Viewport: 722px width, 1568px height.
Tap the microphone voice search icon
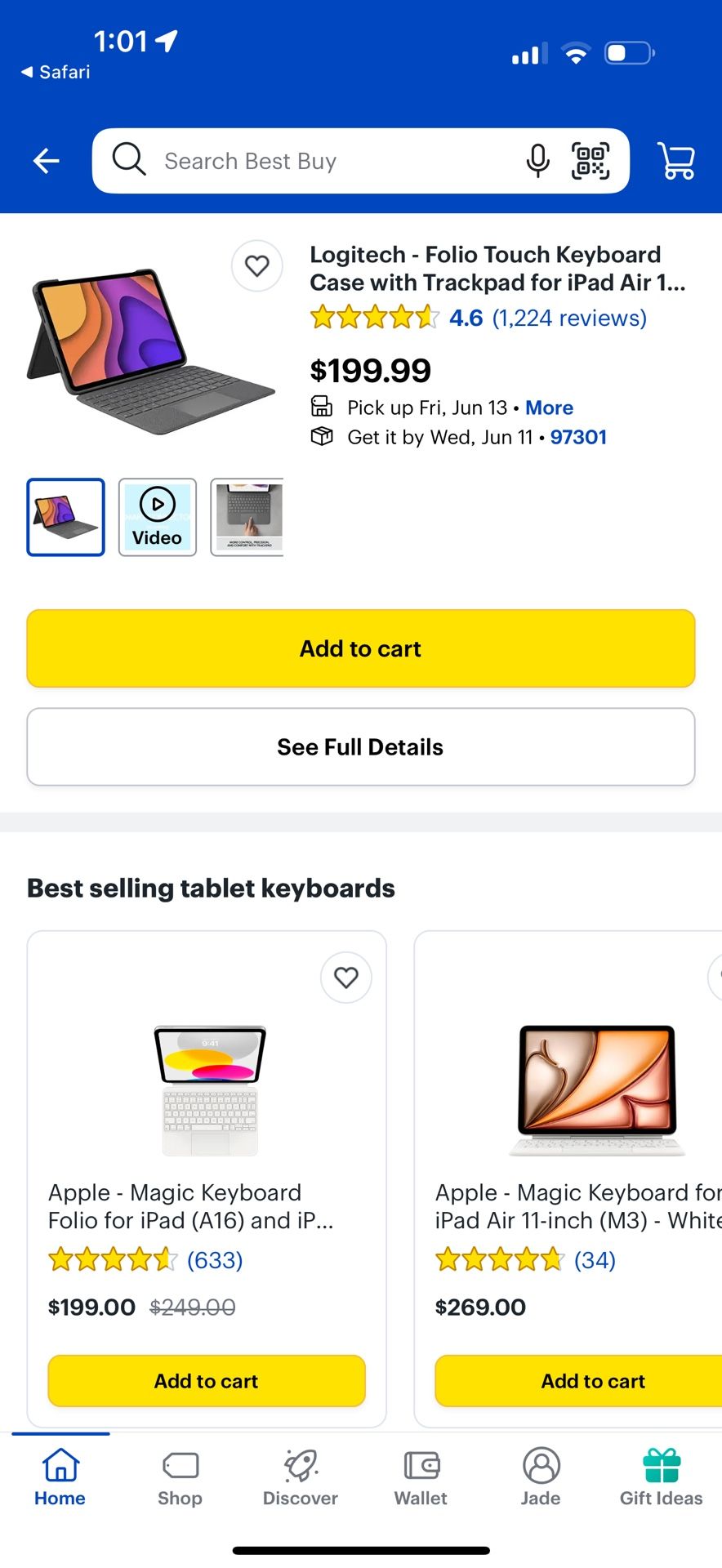coord(537,161)
